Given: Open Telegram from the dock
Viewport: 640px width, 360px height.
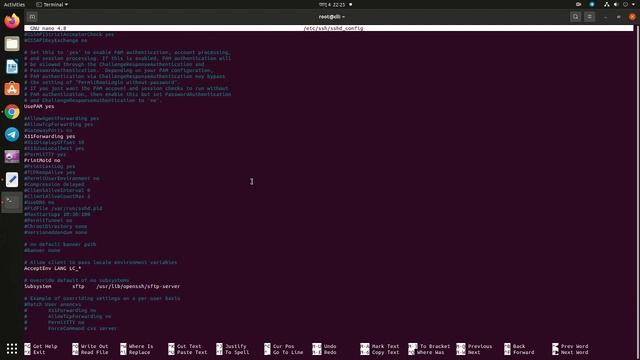Looking at the screenshot, I should [x=12, y=134].
